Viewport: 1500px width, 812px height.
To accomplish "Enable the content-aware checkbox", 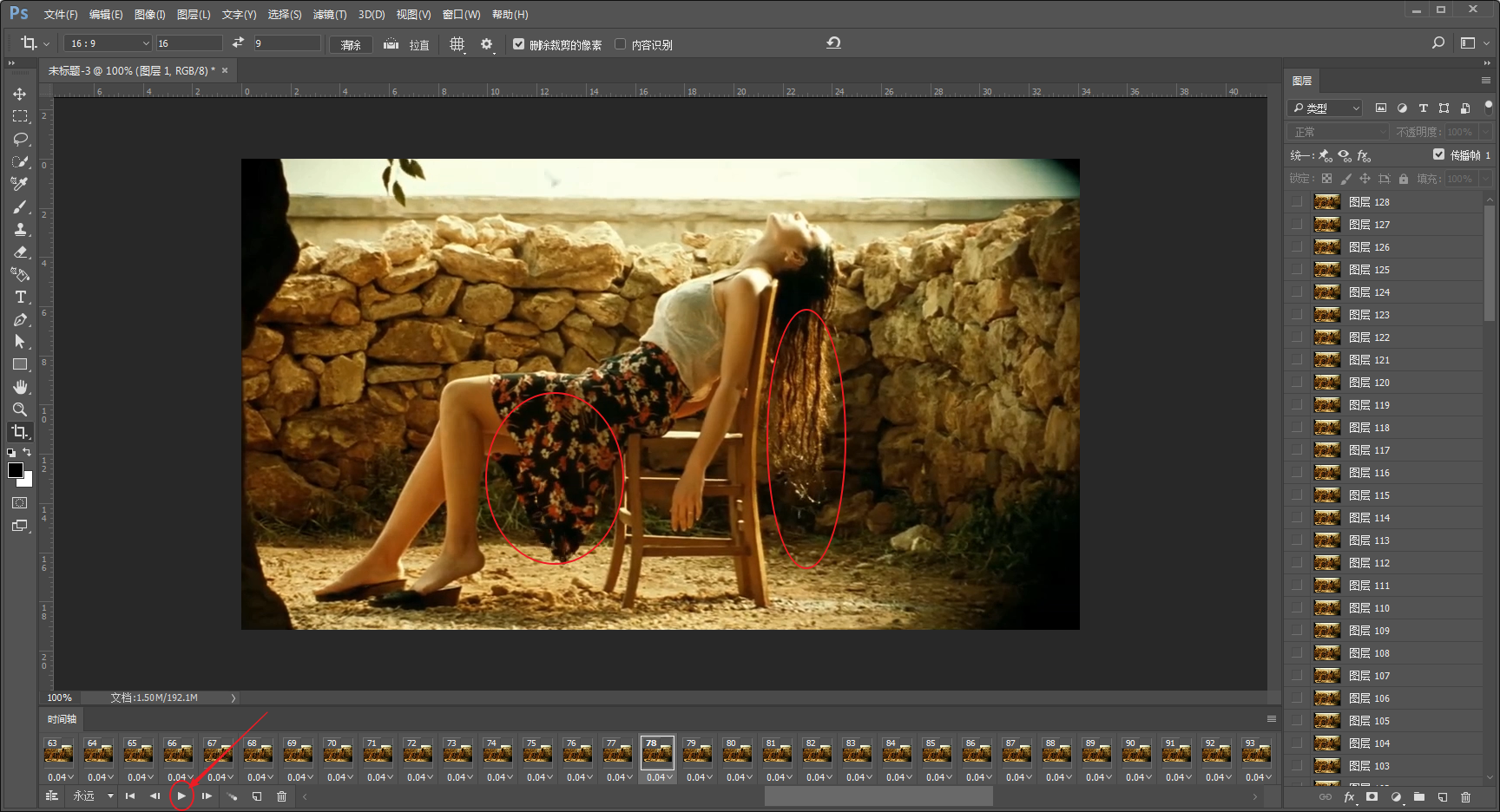I will [620, 44].
